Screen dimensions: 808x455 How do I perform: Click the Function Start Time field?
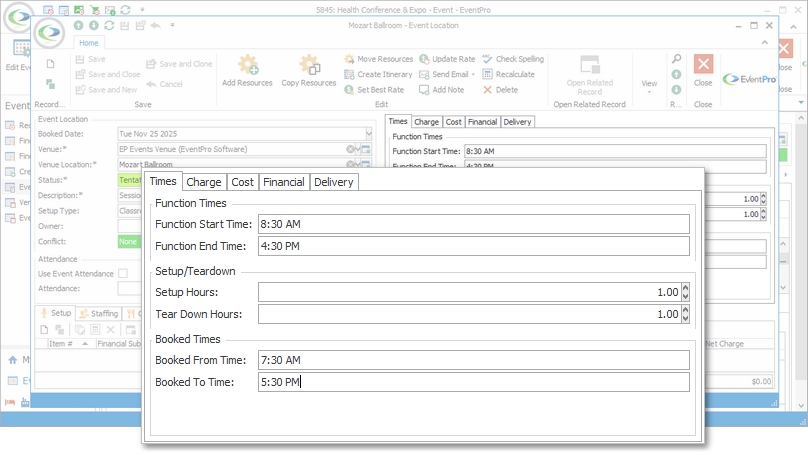474,224
